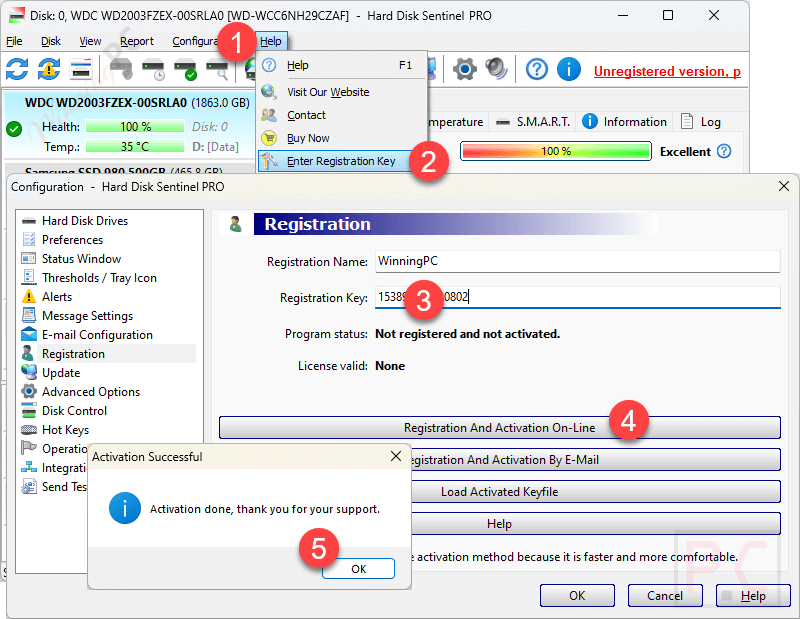This screenshot has width=800, height=619.
Task: Click the disk with magnifier toolbar icon
Action: pos(217,70)
